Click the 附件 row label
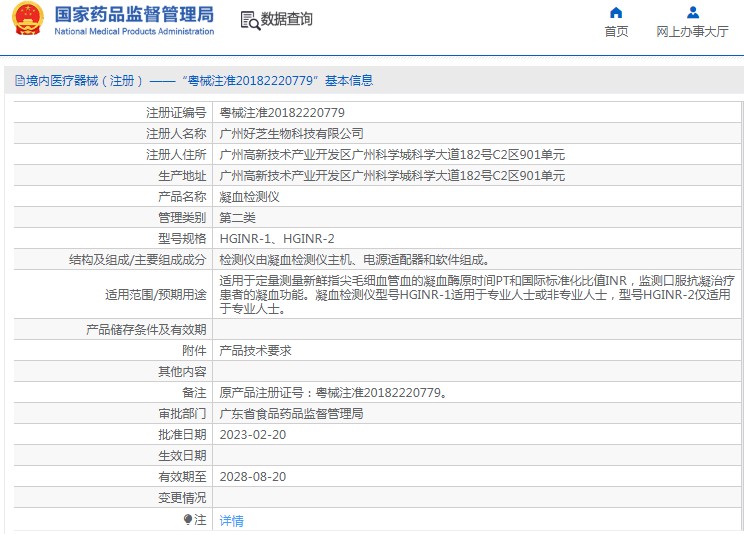 click(195, 350)
